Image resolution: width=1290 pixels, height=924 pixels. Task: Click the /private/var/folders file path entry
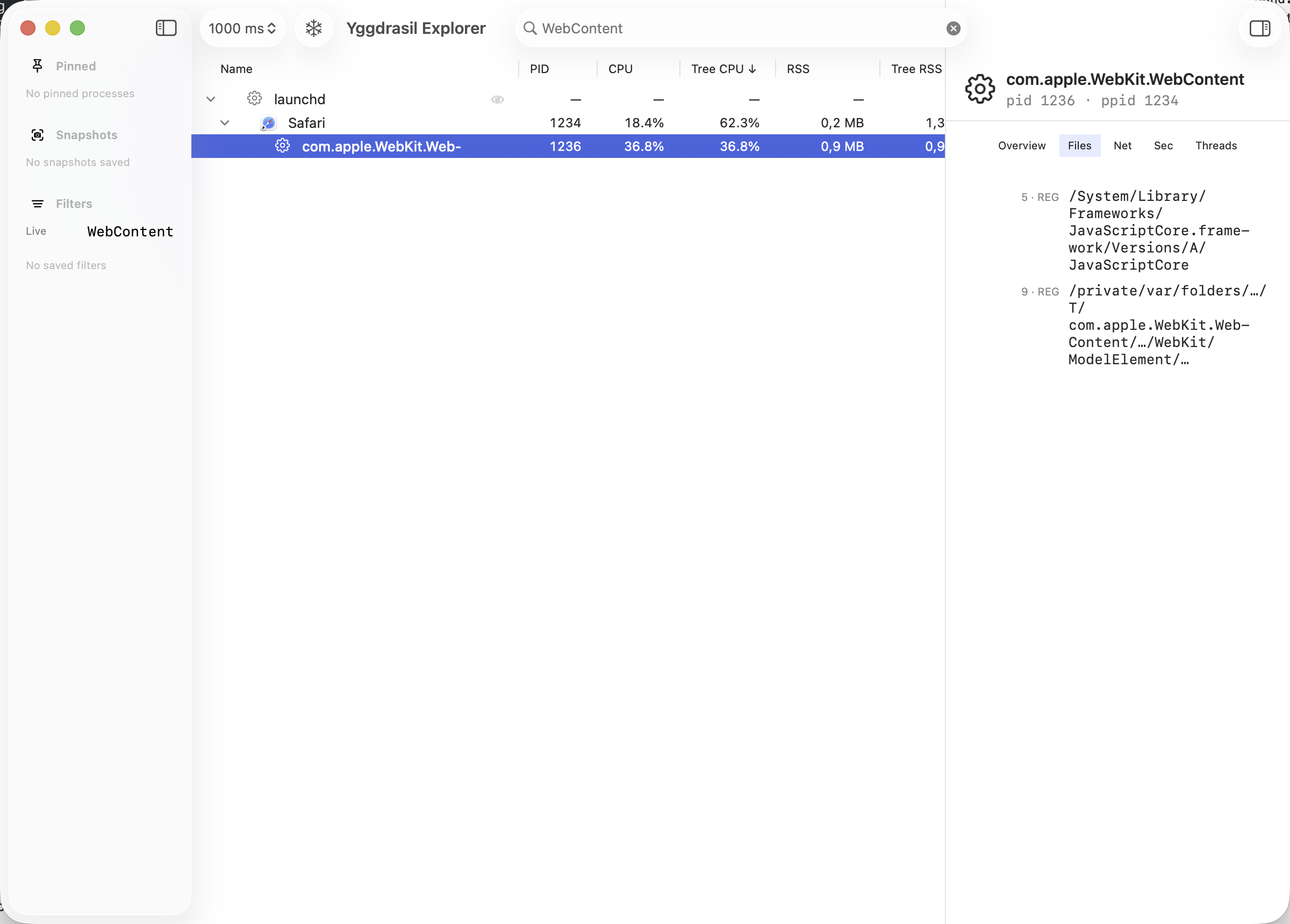[x=1167, y=324]
